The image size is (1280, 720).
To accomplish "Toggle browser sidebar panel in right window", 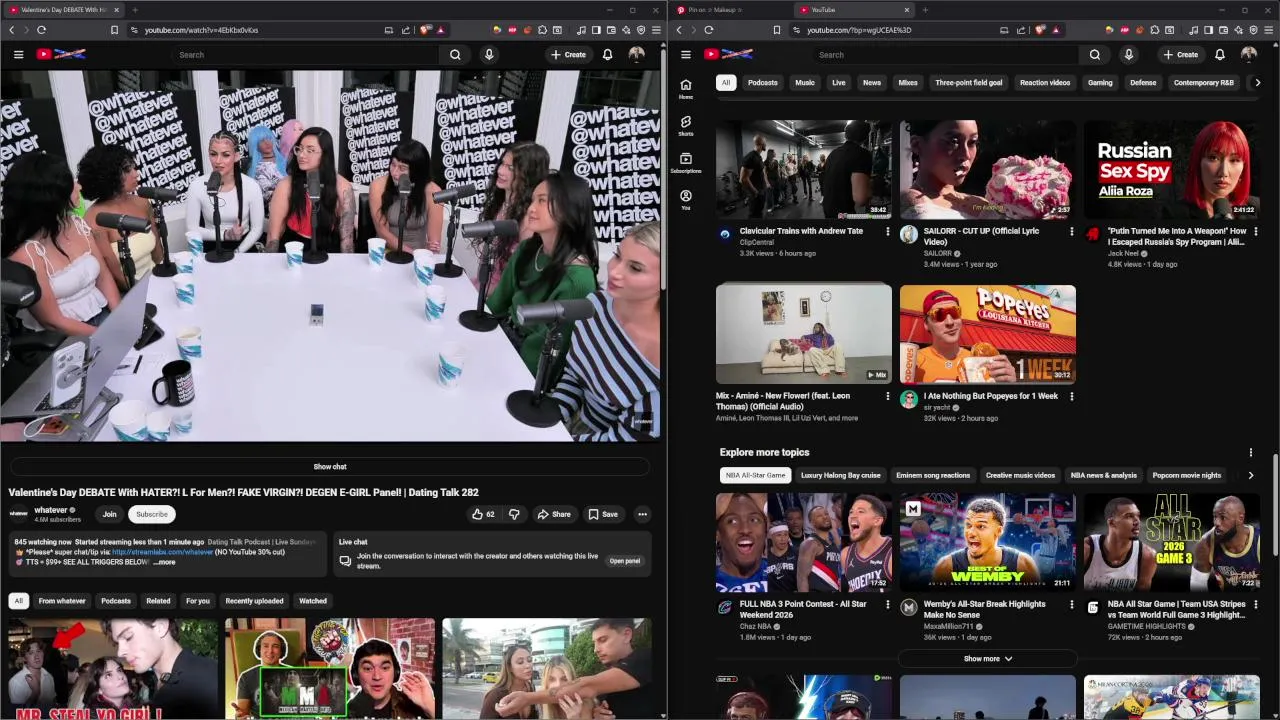I will (1209, 30).
